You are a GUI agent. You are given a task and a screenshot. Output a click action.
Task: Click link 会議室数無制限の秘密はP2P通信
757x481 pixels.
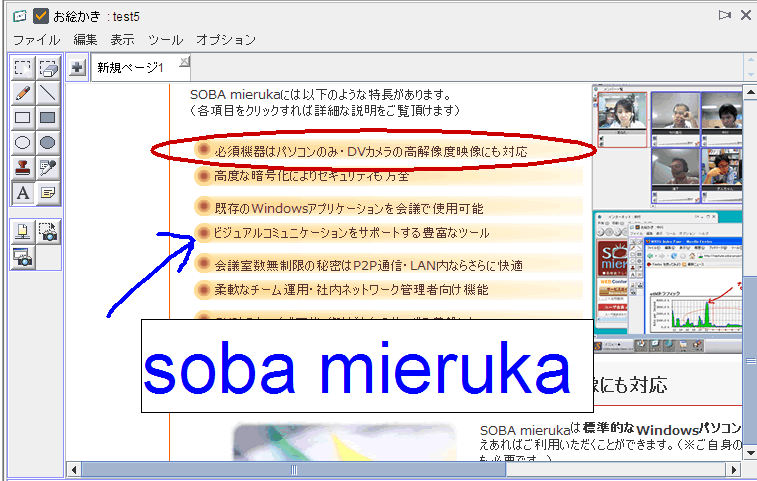click(368, 266)
